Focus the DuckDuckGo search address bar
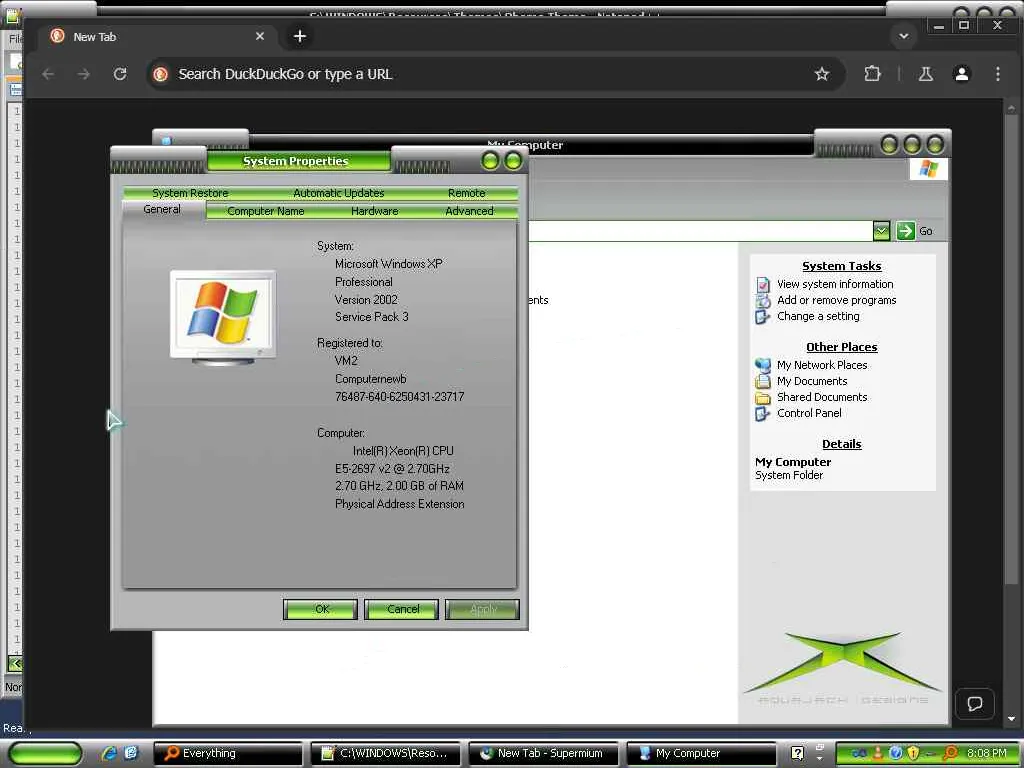Image resolution: width=1024 pixels, height=768 pixels. tap(496, 74)
